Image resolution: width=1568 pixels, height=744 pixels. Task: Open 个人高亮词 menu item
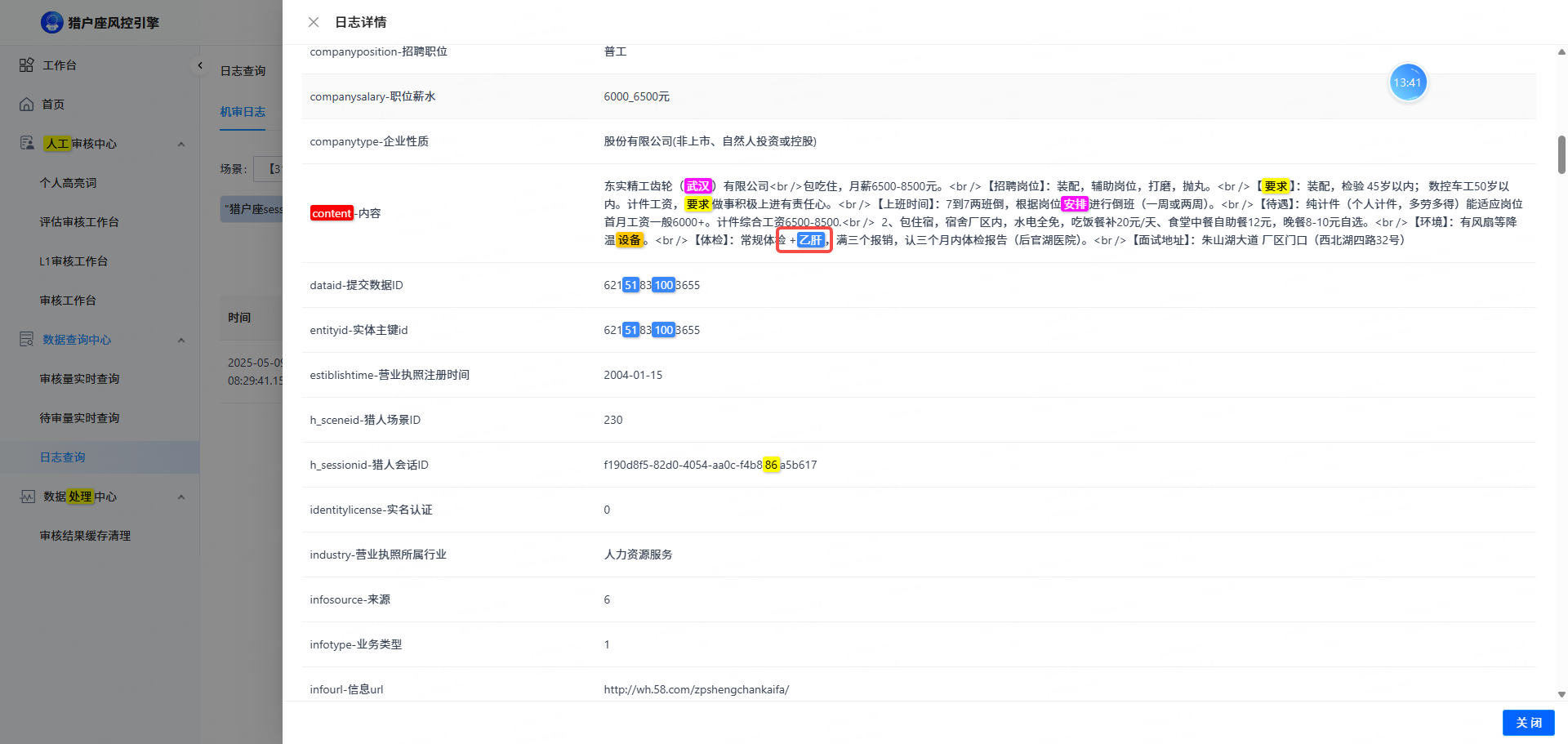coord(68,183)
